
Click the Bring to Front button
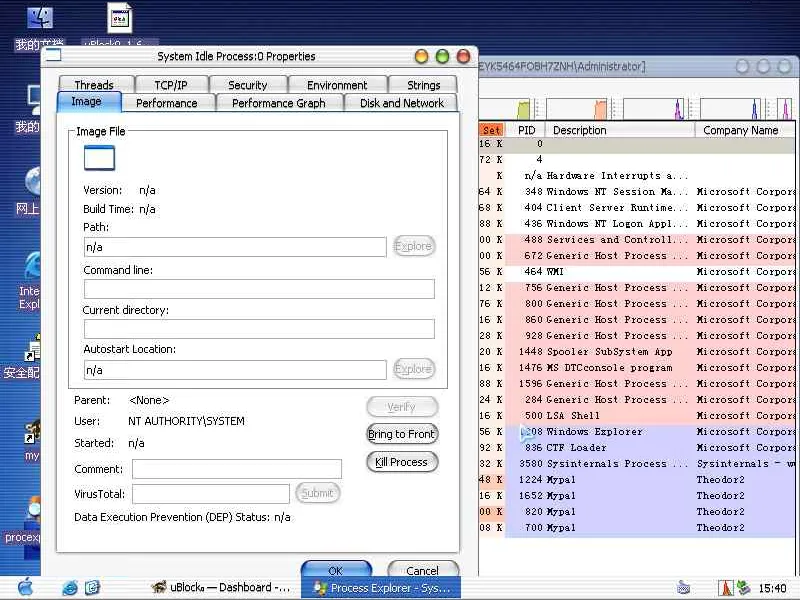[x=402, y=434]
